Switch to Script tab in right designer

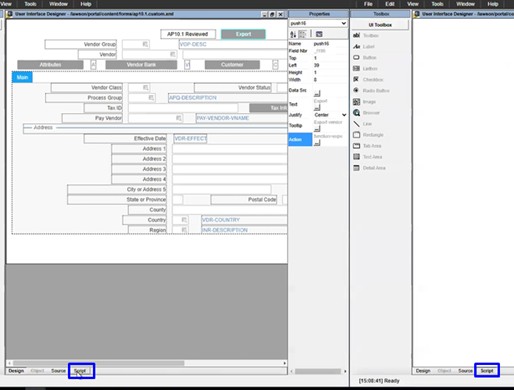click(x=487, y=371)
